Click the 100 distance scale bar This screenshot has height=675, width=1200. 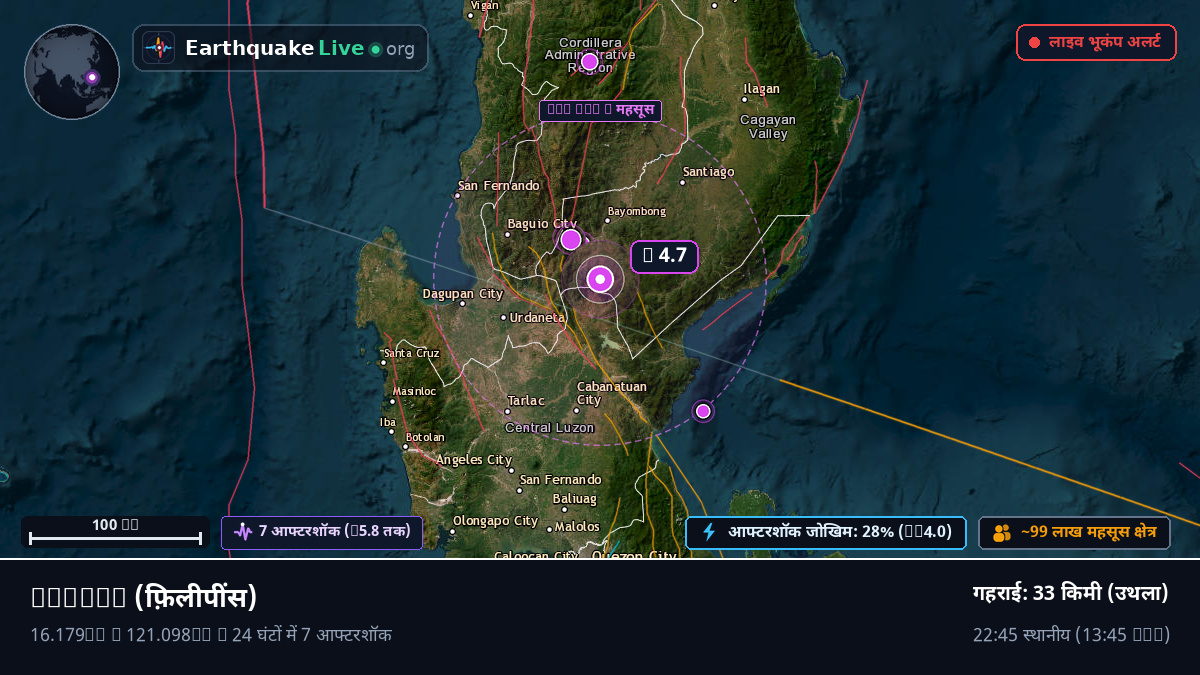tap(116, 532)
